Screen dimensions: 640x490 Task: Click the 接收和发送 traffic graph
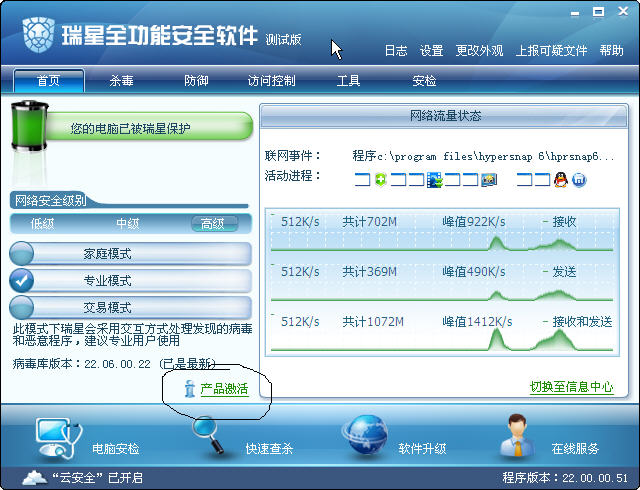pos(442,332)
